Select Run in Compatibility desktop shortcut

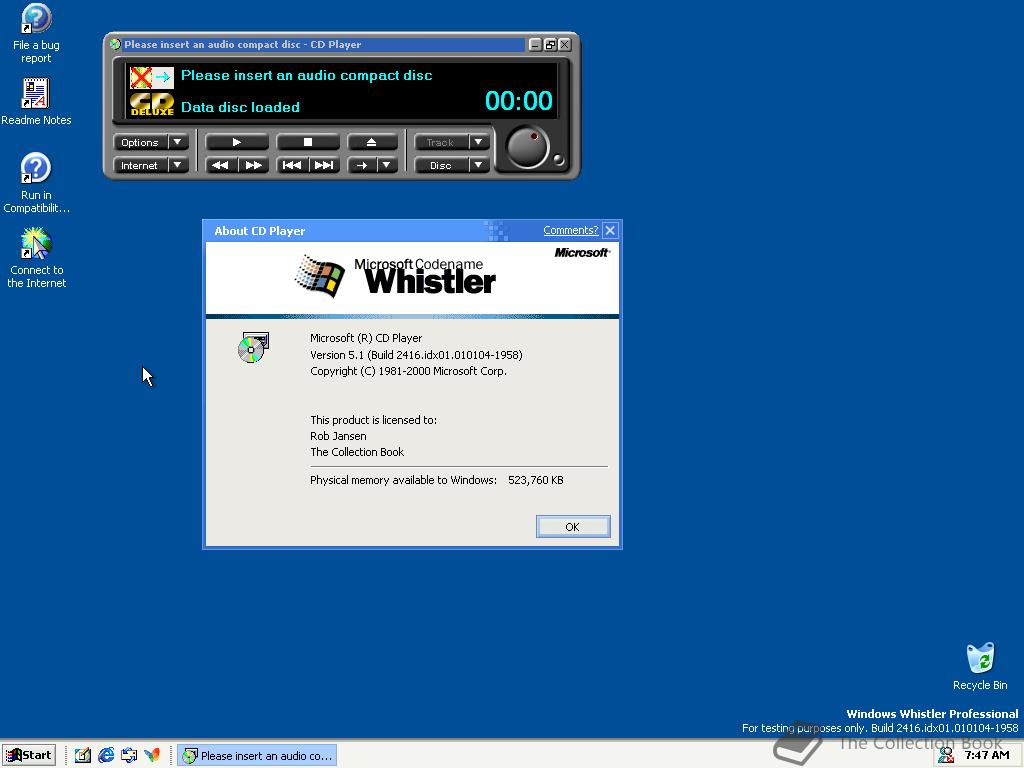pyautogui.click(x=36, y=184)
